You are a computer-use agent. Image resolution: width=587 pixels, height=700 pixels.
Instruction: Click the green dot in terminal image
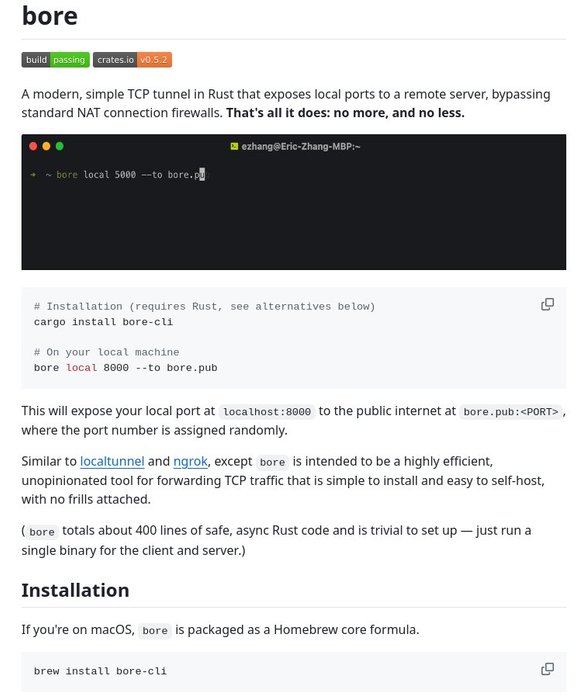[59, 146]
